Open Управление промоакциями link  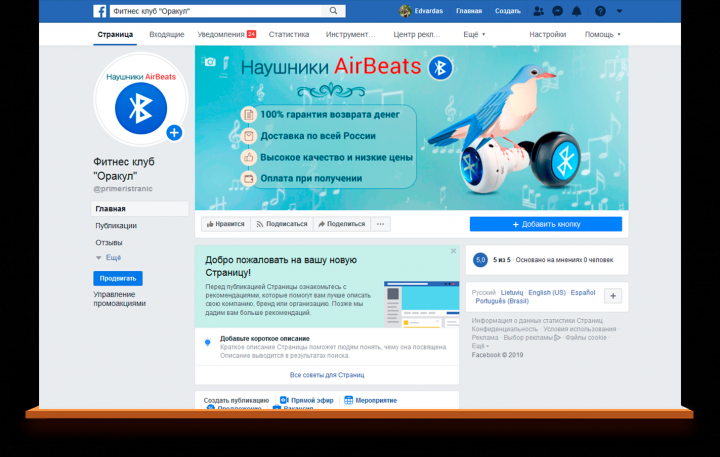119,299
